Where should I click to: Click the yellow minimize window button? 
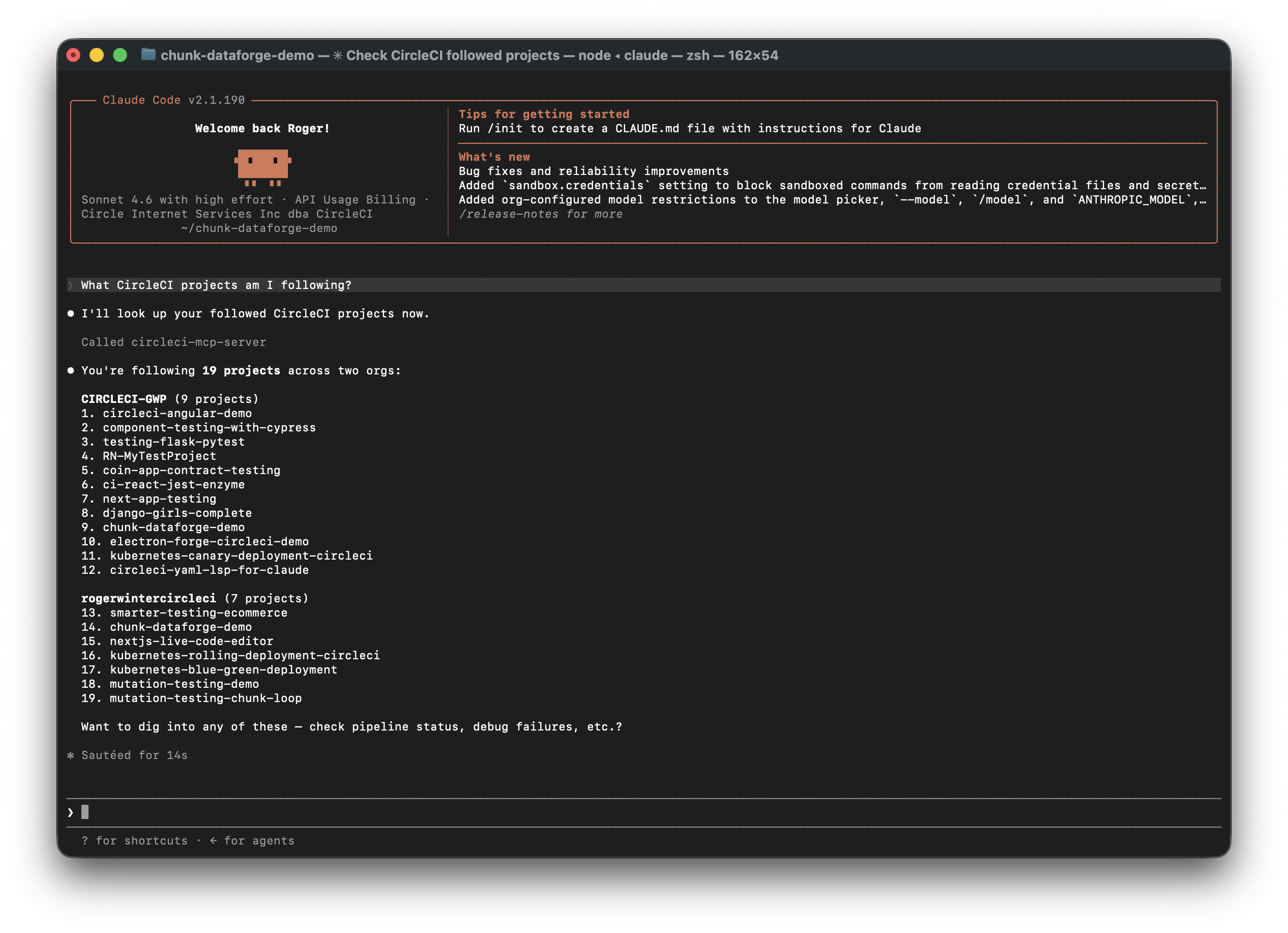coord(97,55)
